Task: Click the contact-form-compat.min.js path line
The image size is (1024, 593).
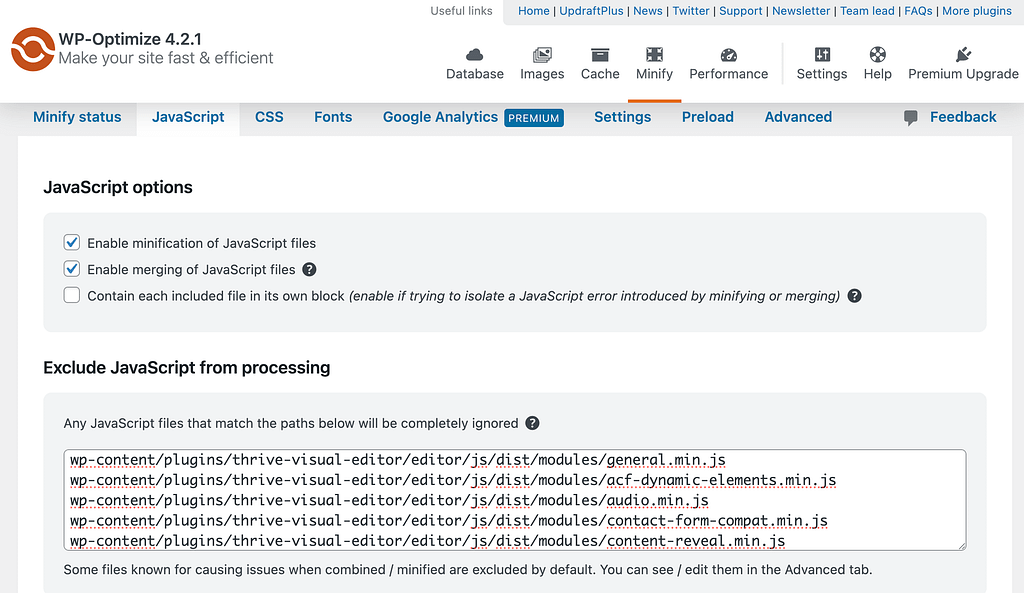Action: point(449,521)
